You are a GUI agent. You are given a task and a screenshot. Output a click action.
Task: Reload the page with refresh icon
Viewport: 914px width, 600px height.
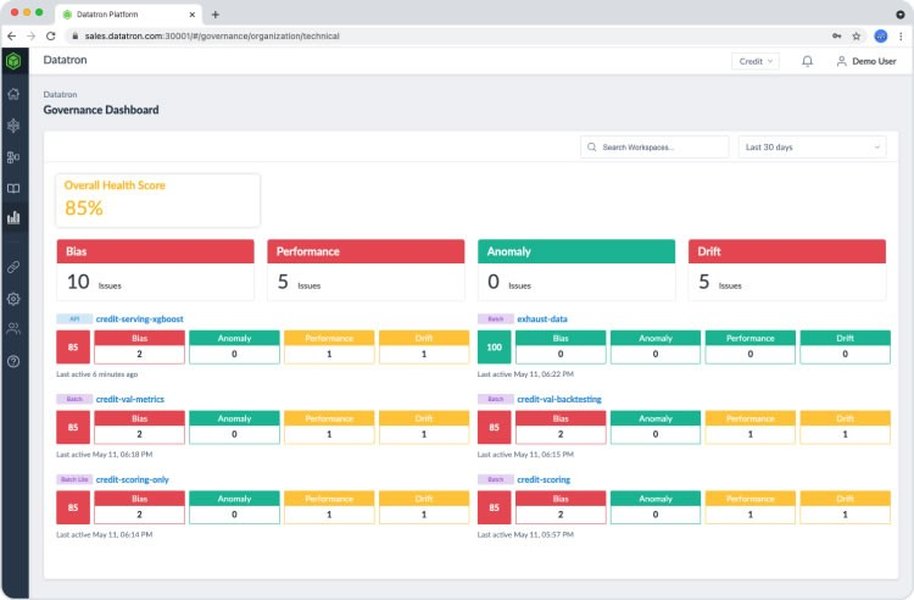coord(51,36)
